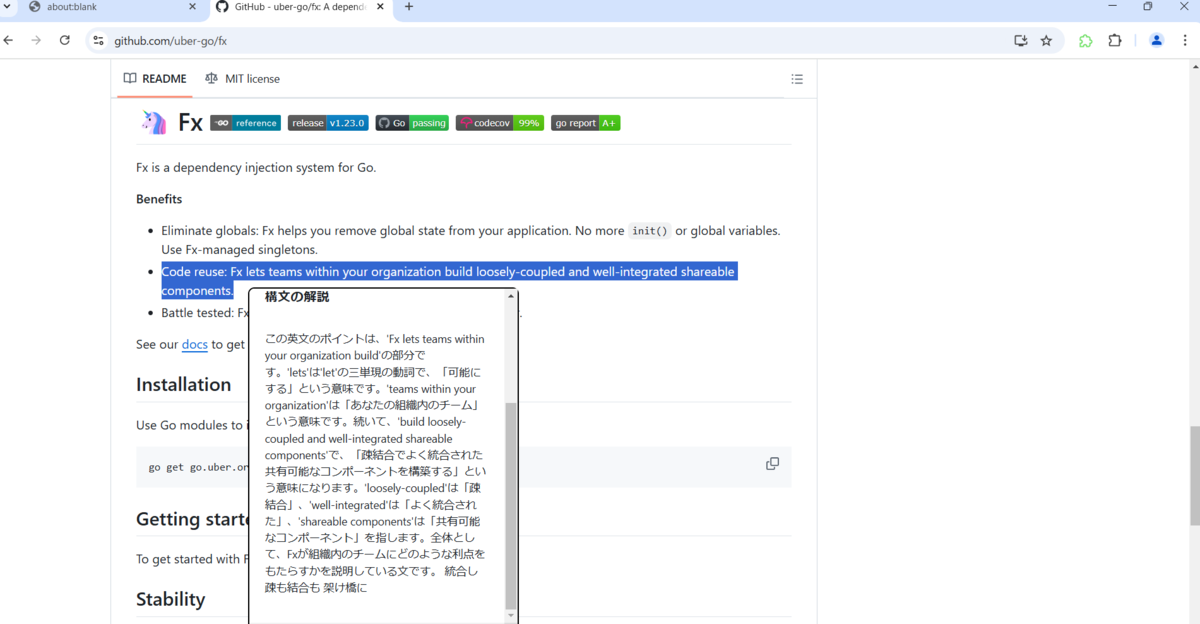Screen dimensions: 1200x624
Task: Open the release v1.23.0 badge
Action: tap(328, 123)
